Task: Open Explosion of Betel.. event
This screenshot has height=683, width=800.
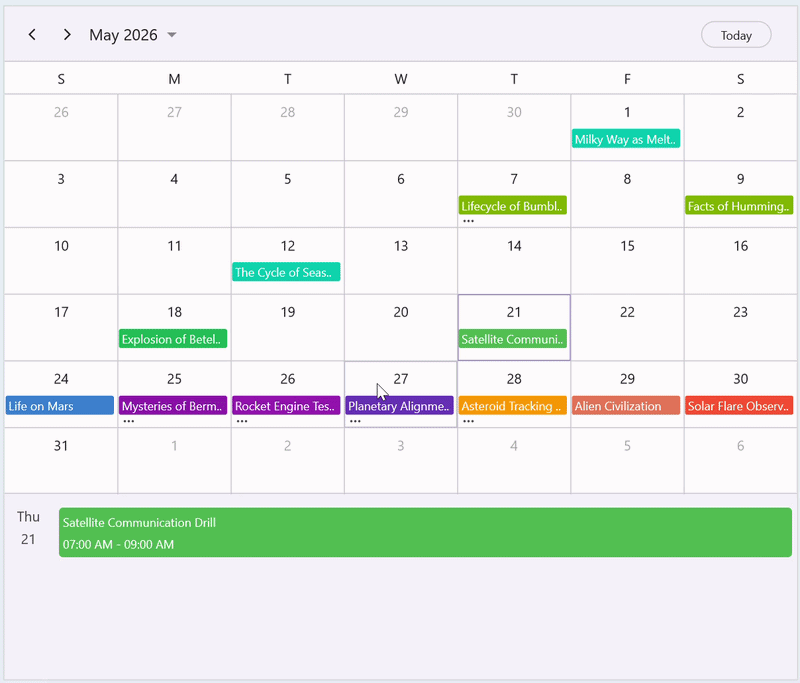Action: (x=172, y=339)
